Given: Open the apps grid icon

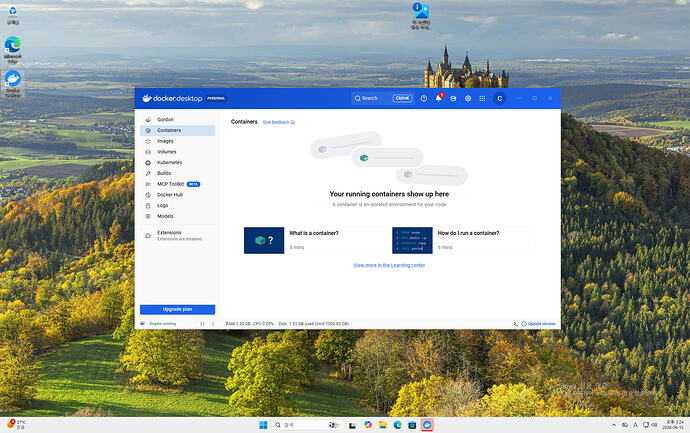Looking at the screenshot, I should pos(482,99).
